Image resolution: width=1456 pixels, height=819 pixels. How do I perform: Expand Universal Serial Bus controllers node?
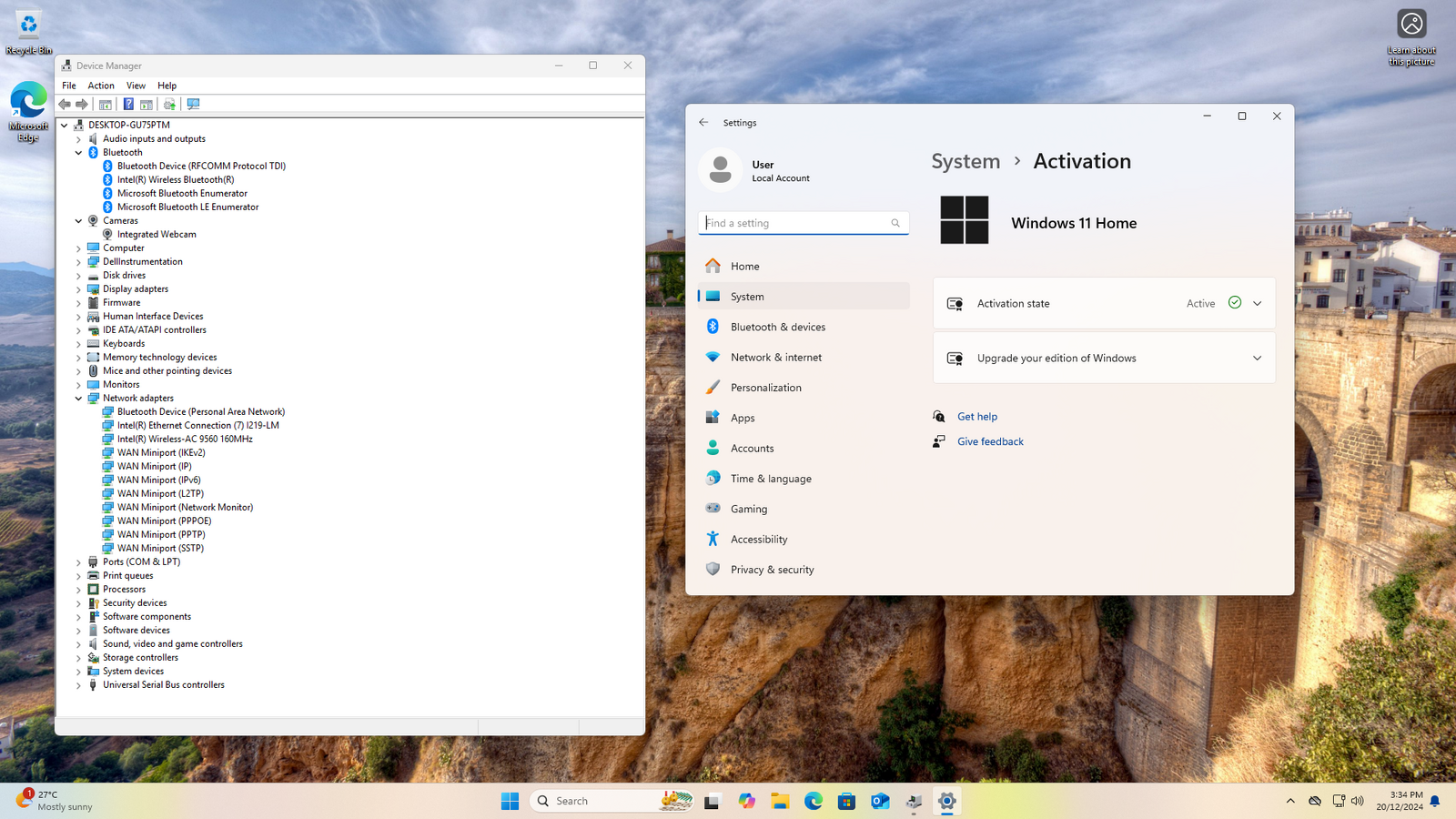pos(78,685)
